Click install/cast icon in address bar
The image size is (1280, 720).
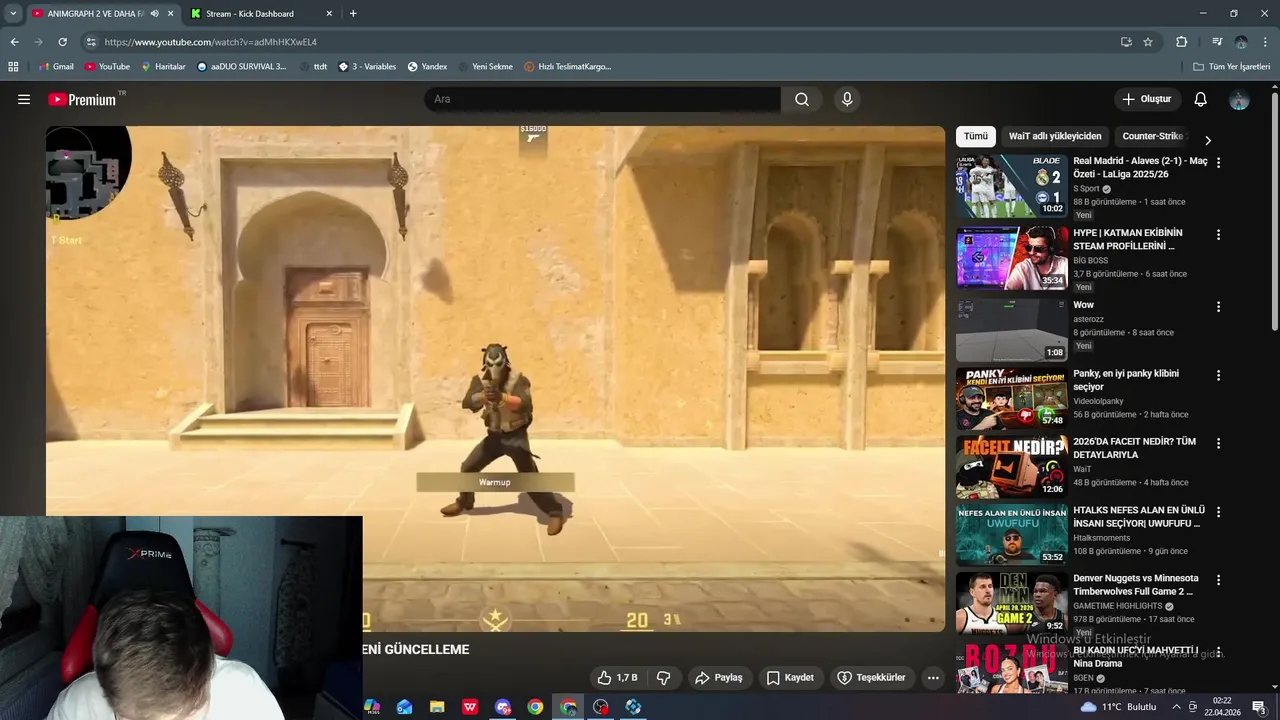(1126, 42)
